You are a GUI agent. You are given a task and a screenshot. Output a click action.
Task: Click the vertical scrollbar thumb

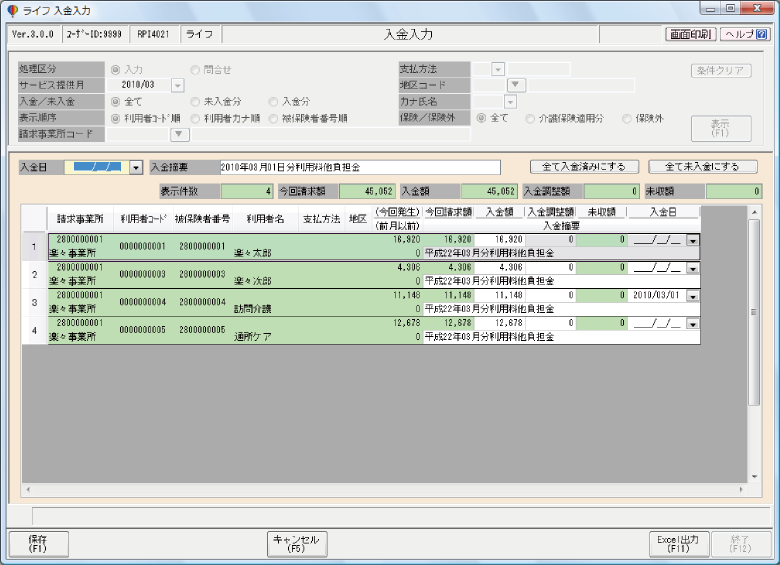[754, 312]
